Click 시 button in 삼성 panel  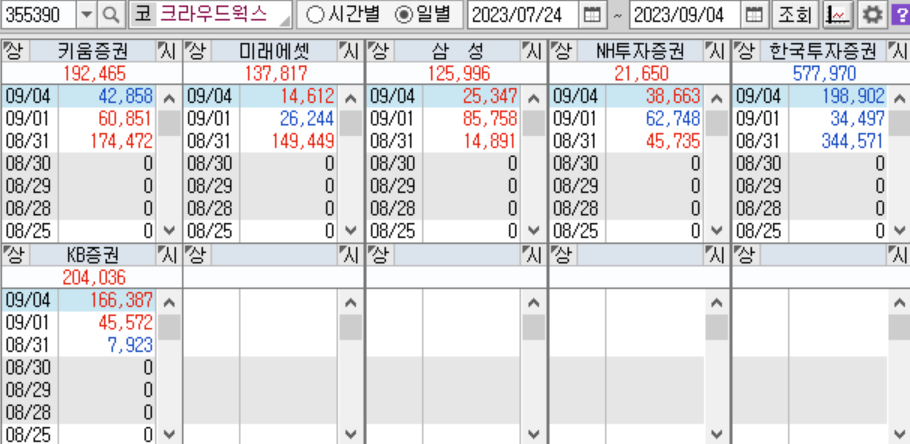532,52
